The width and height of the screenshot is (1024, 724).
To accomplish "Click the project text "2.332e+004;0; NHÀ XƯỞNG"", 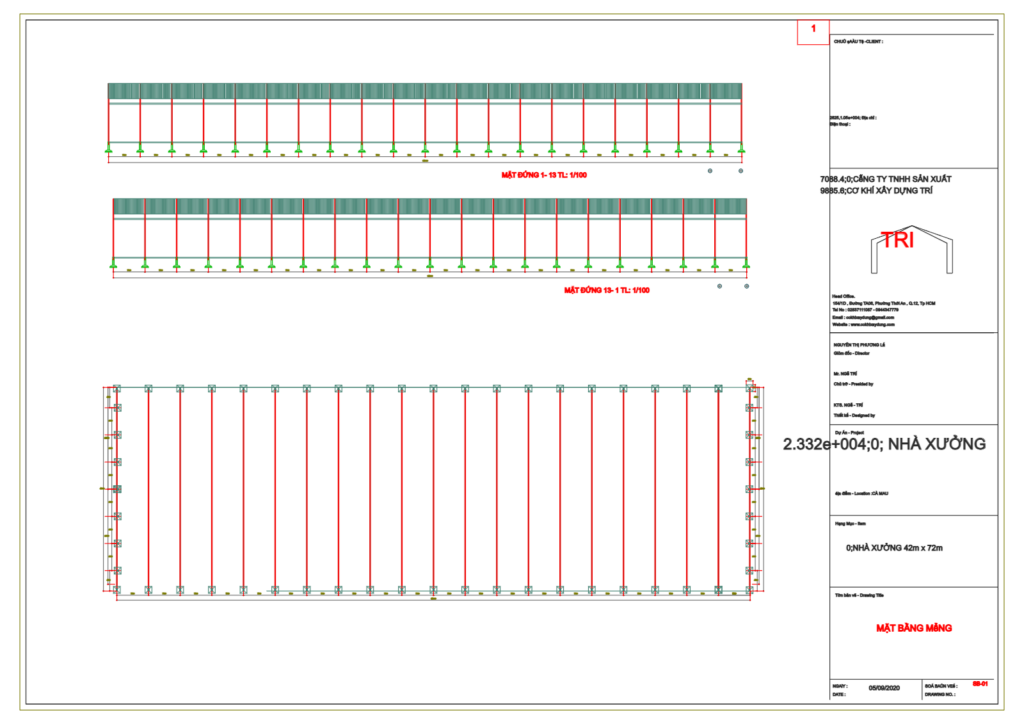I will pos(884,444).
